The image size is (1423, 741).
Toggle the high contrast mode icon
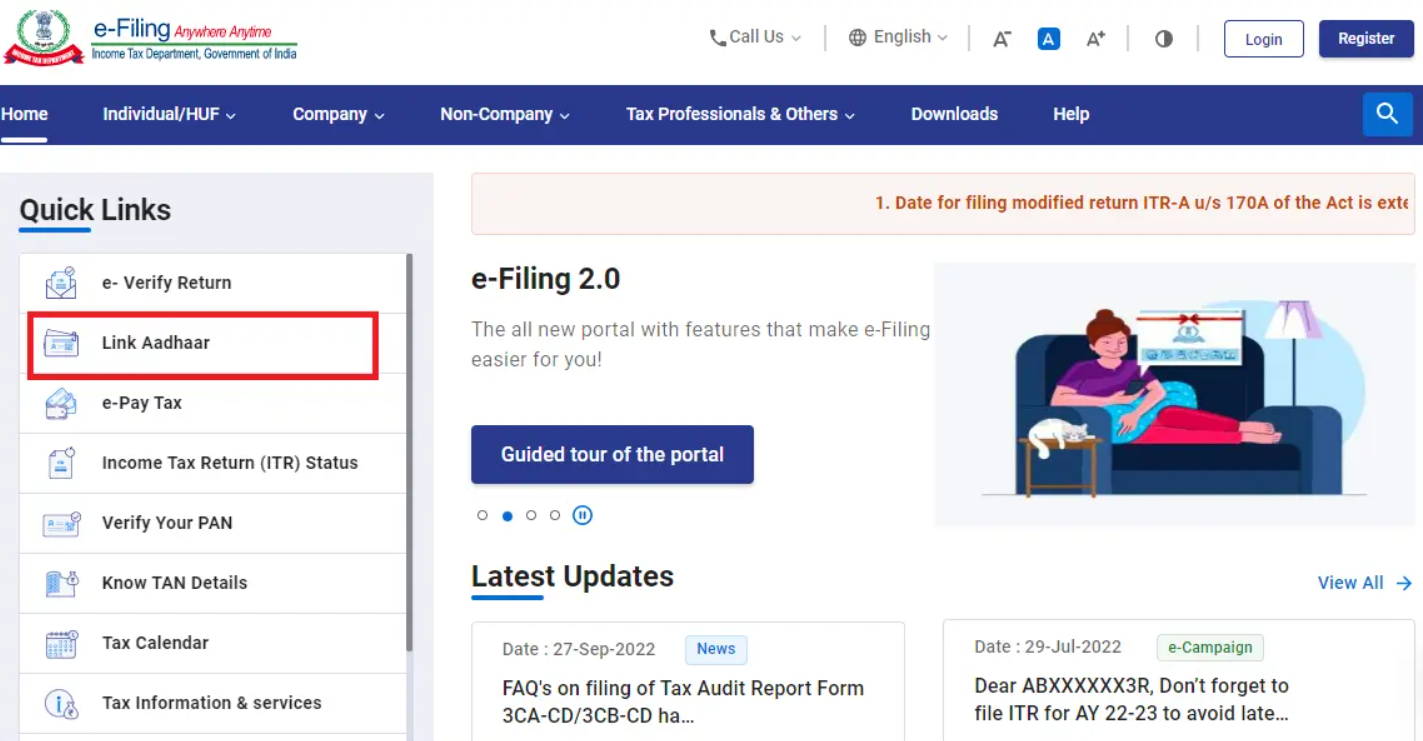(x=1163, y=39)
